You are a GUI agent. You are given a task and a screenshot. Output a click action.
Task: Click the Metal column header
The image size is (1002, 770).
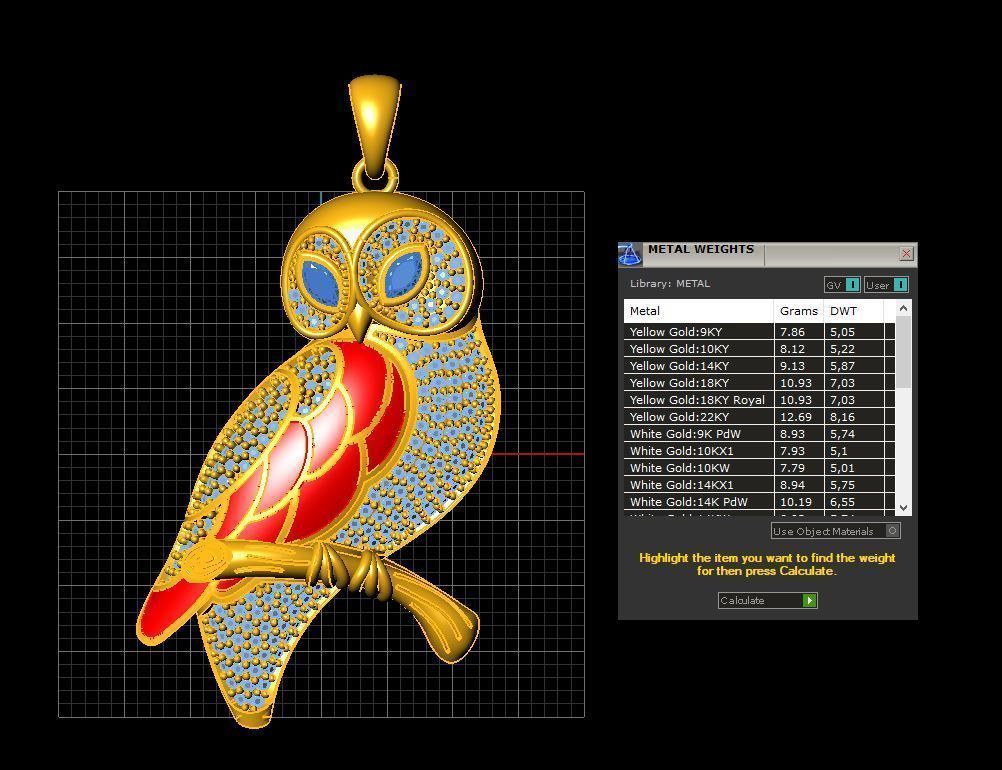(699, 311)
